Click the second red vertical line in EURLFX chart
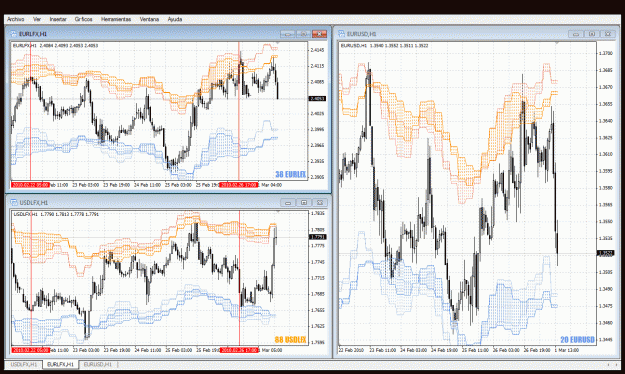625x374 pixels. (x=239, y=112)
